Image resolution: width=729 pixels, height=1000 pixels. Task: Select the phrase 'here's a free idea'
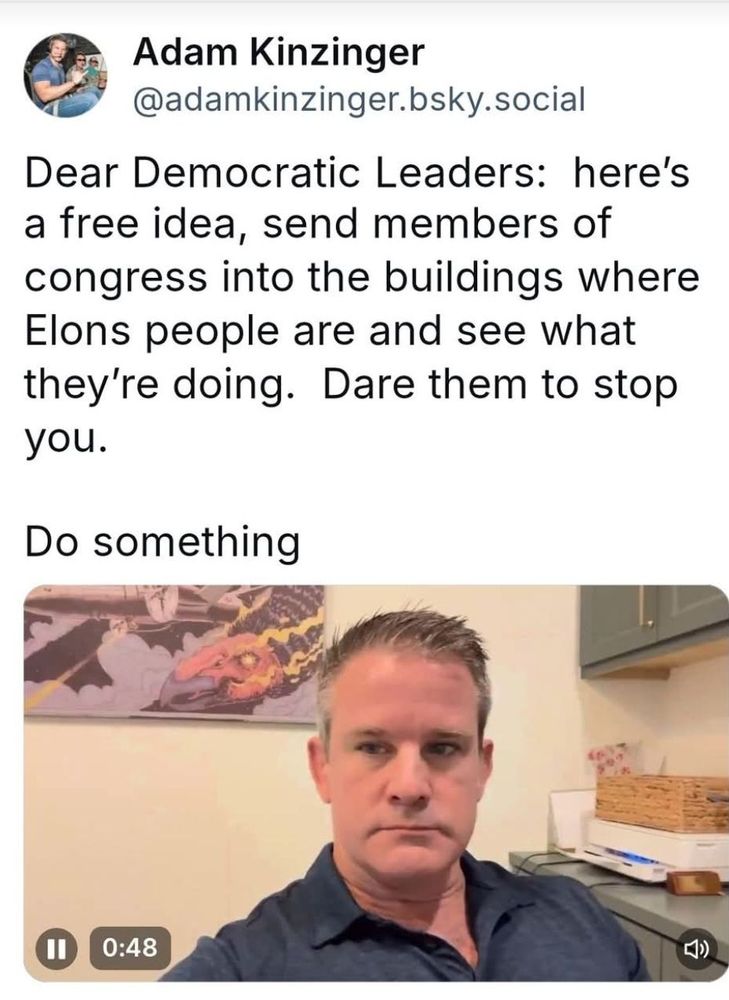[x=357, y=198]
